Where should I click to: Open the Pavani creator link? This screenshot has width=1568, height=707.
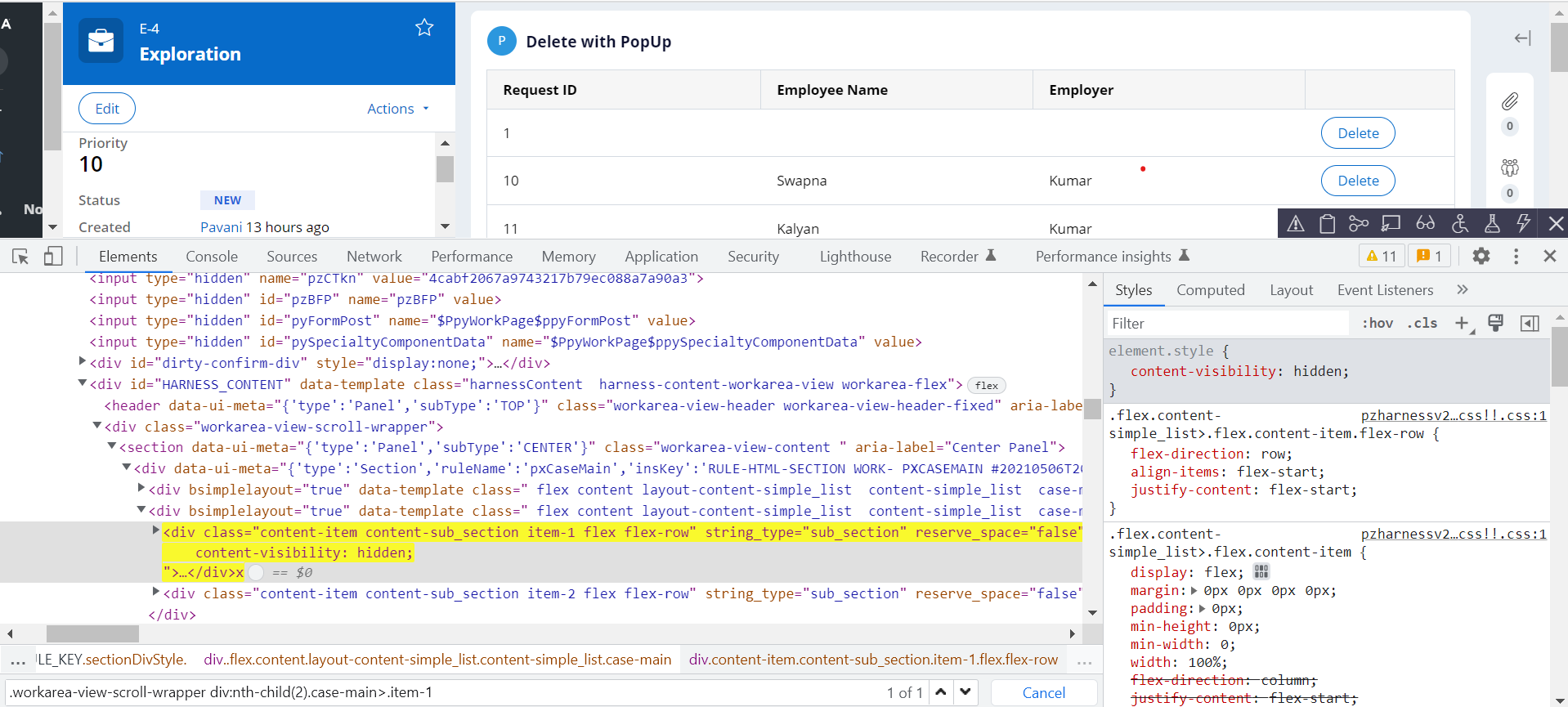[x=222, y=227]
